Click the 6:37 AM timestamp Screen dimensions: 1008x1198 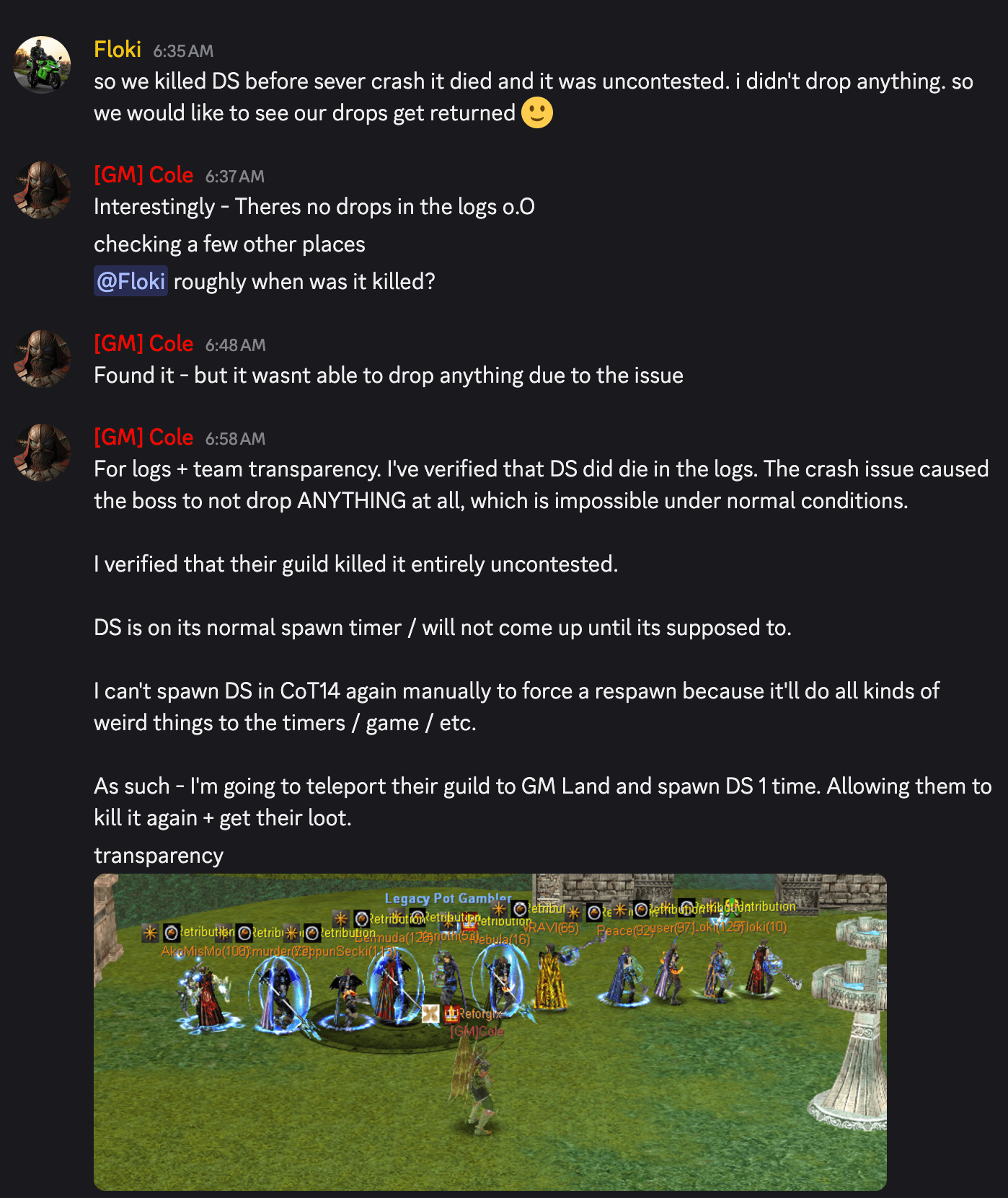235,177
